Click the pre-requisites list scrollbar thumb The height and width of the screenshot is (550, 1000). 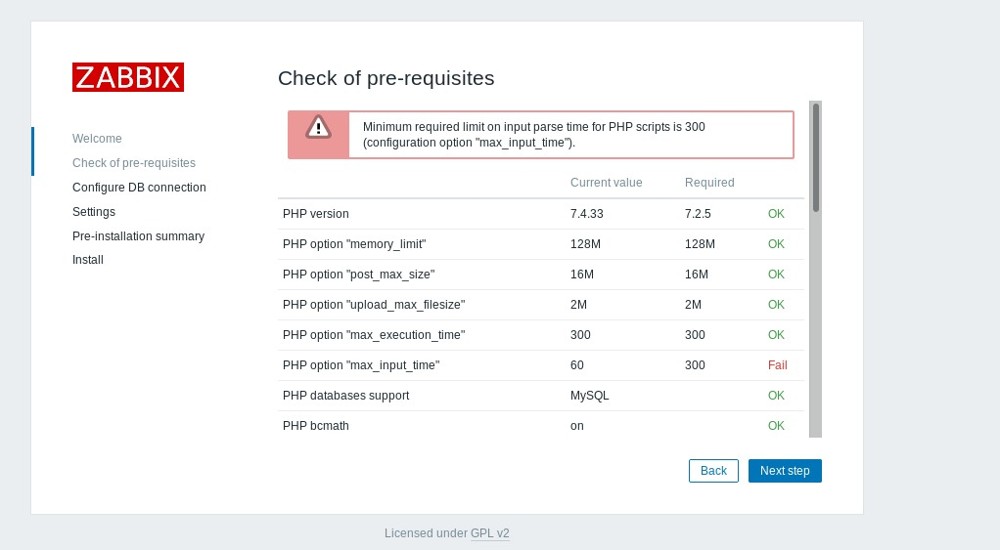click(815, 157)
